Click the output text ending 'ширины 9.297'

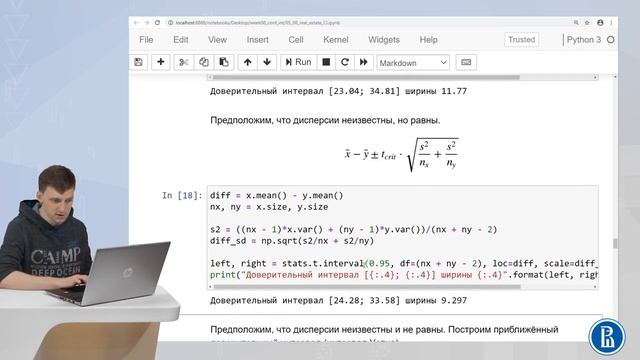(338, 300)
